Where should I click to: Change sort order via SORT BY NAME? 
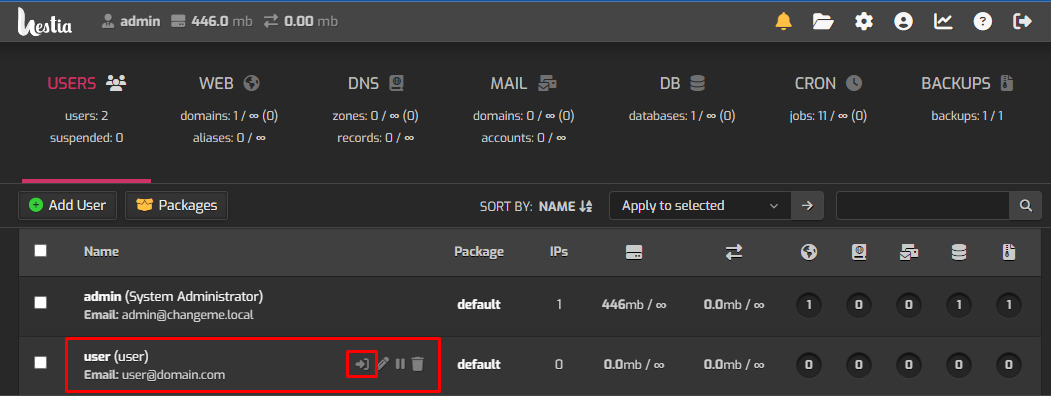tap(536, 206)
